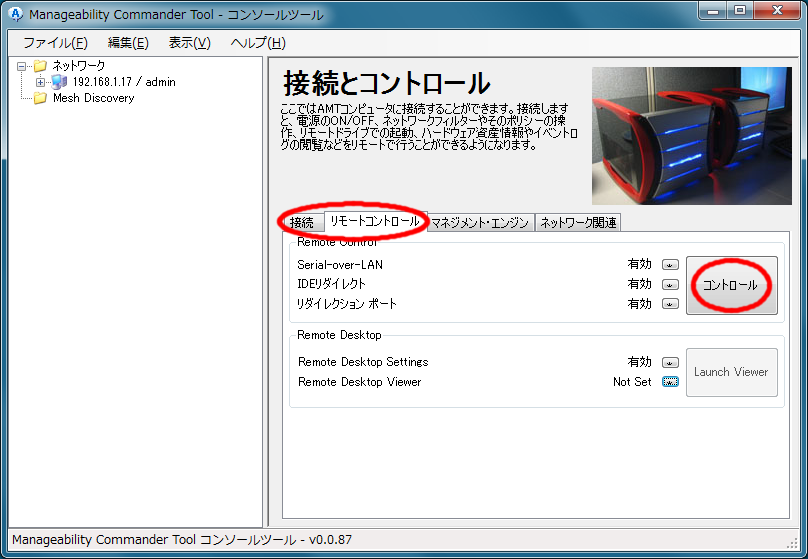The image size is (808, 559).
Task: Click the Remote Desktop Settings label
Action: tap(363, 362)
